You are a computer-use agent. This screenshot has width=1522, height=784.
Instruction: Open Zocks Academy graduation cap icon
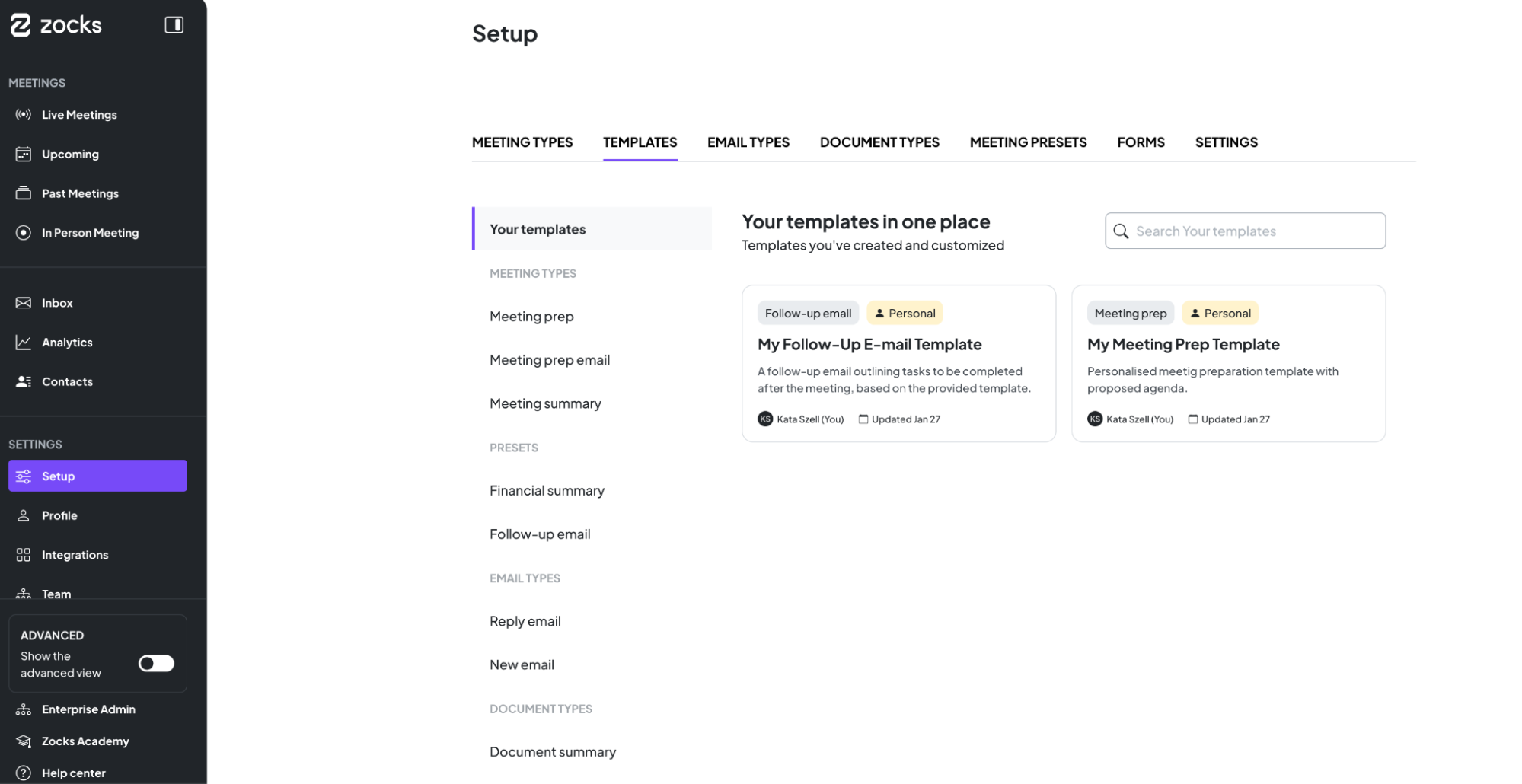(x=23, y=741)
